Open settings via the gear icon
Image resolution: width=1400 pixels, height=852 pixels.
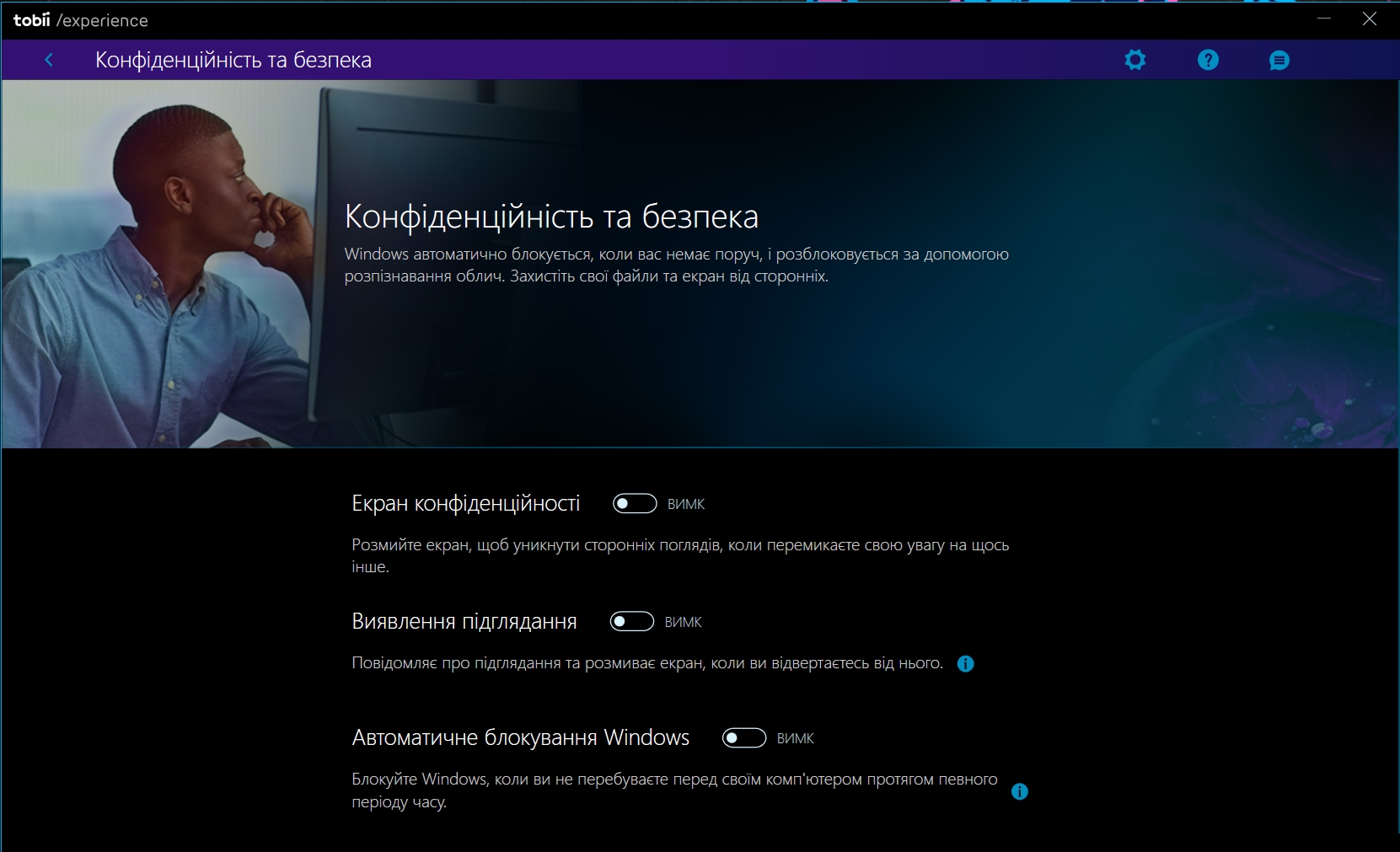(1135, 60)
